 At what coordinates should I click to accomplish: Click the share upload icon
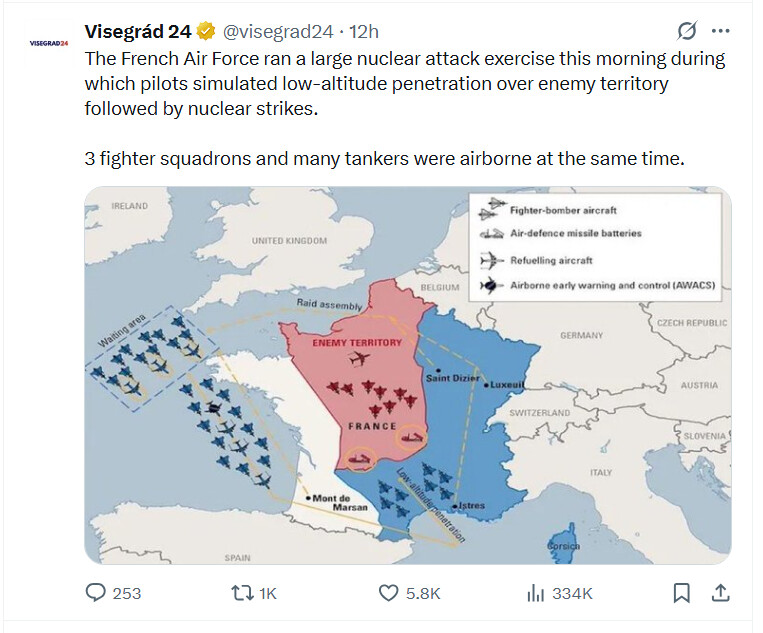[721, 593]
